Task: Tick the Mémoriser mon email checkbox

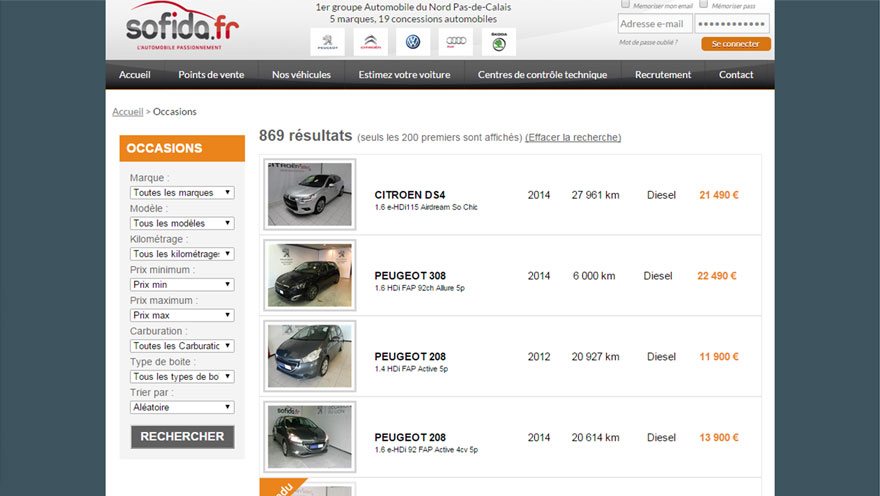Action: [625, 4]
